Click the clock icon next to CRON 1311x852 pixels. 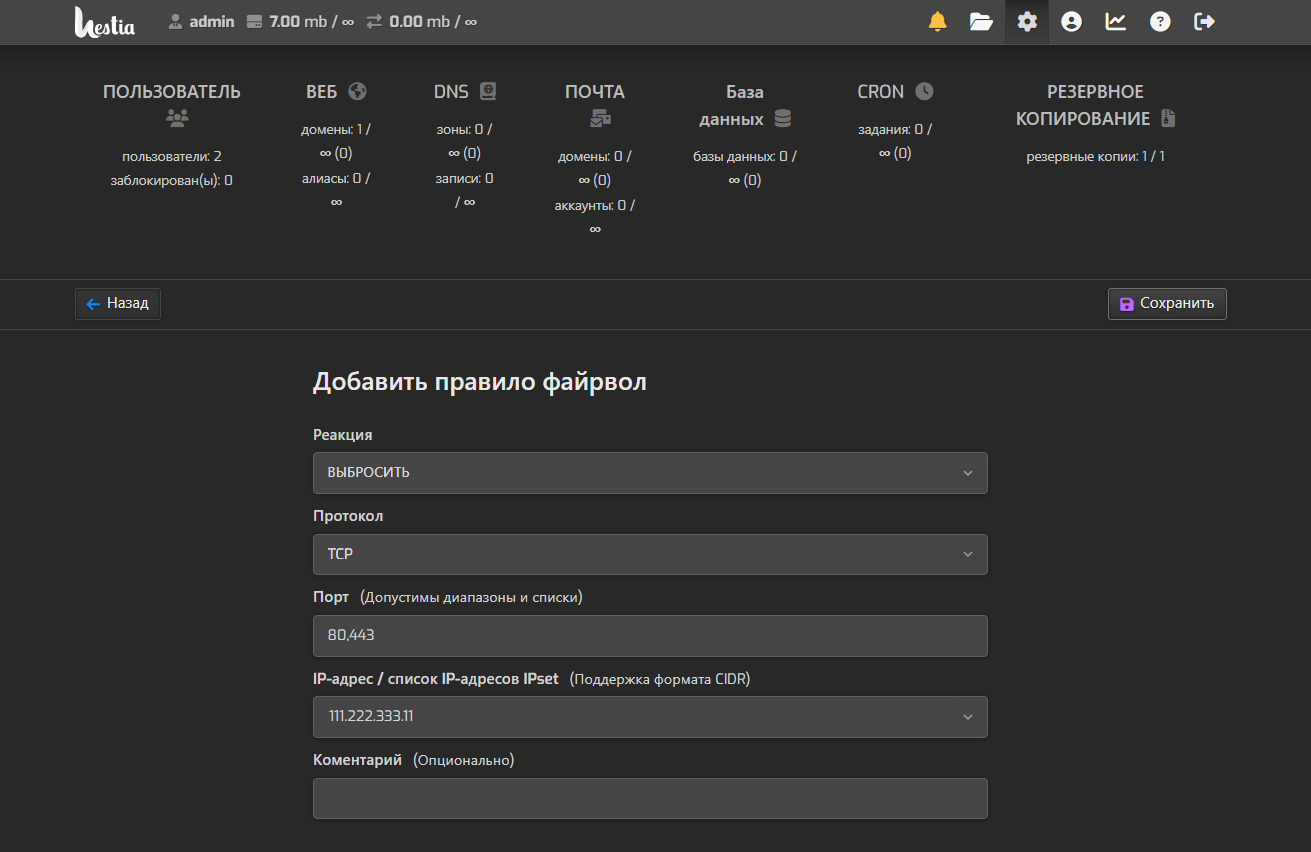pos(924,91)
